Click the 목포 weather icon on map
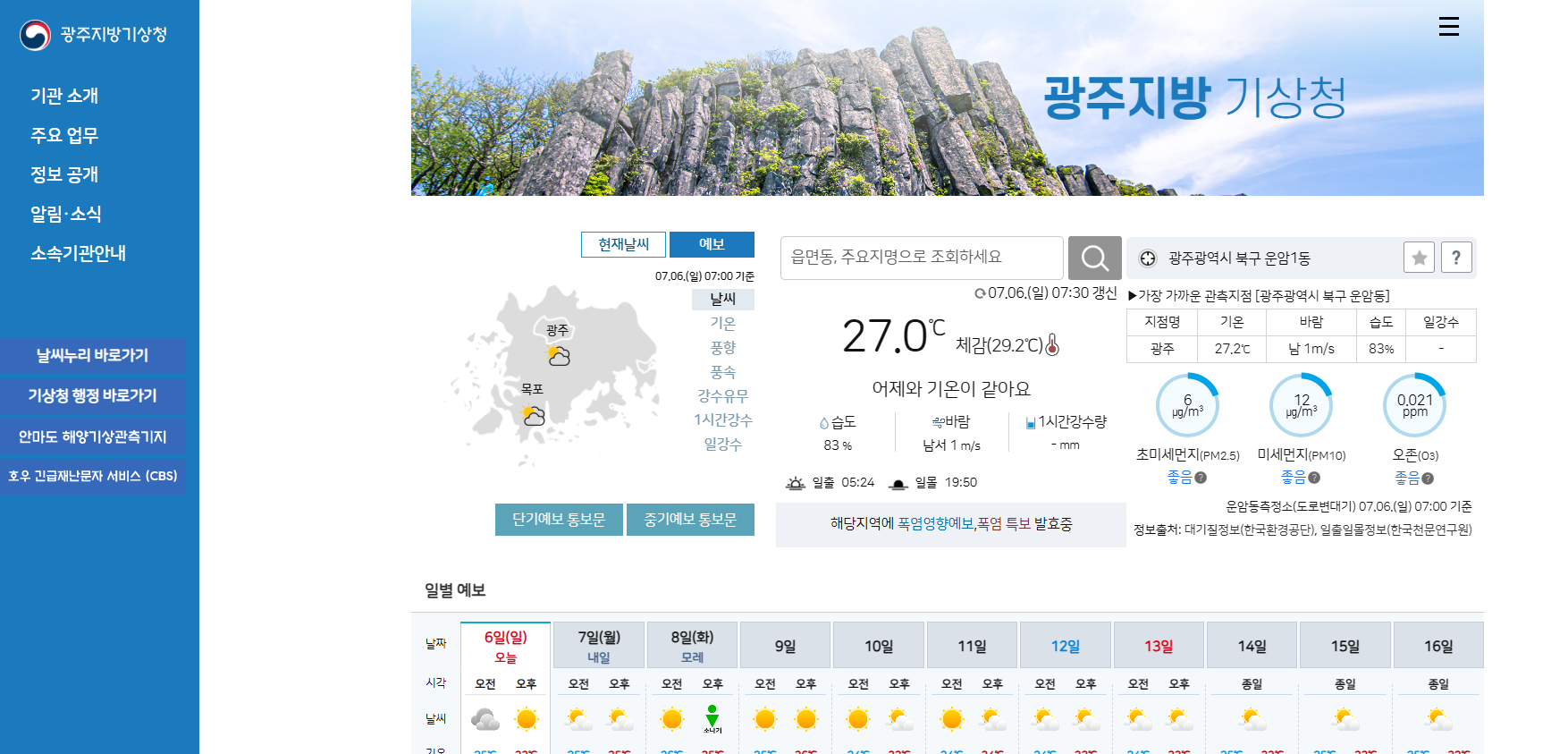 tap(533, 415)
